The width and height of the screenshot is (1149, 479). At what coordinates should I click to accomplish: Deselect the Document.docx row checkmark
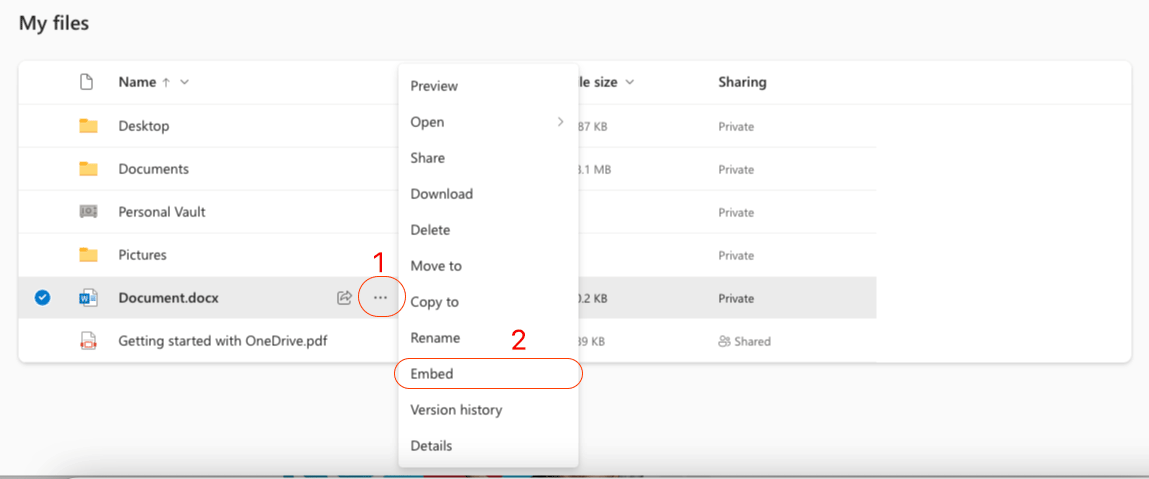tap(43, 298)
